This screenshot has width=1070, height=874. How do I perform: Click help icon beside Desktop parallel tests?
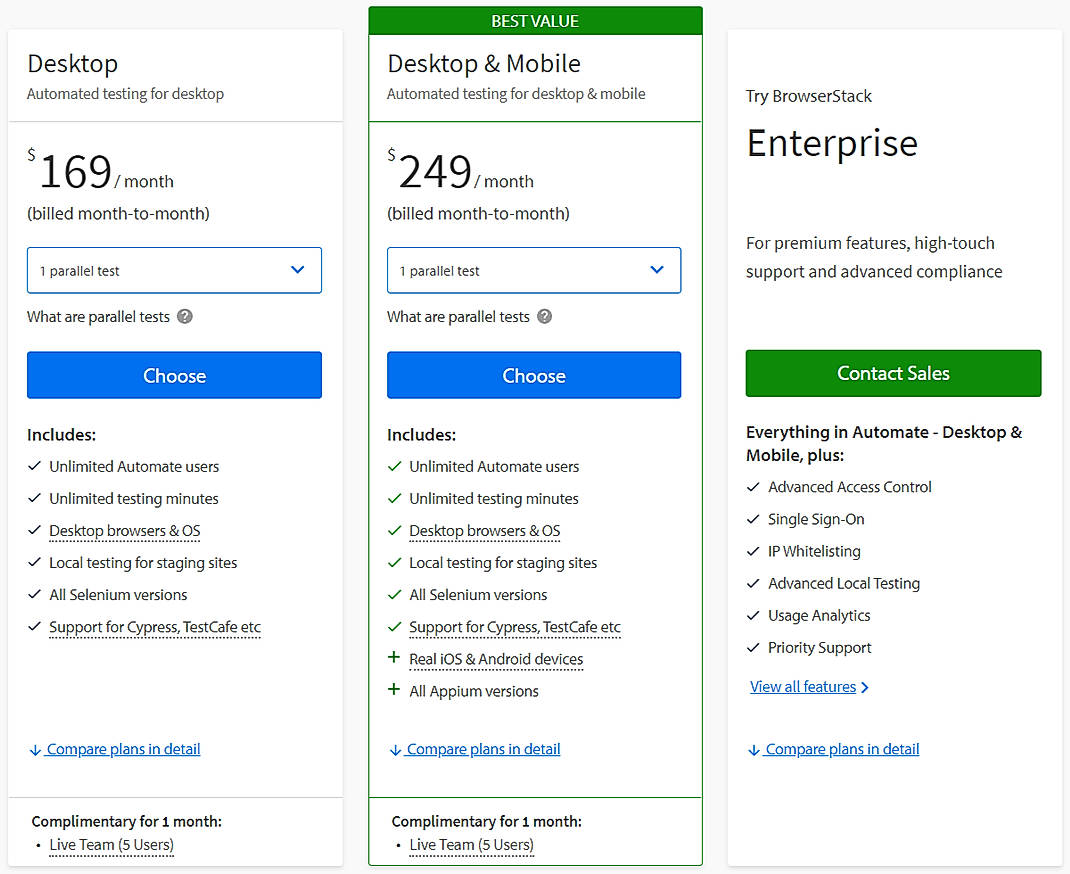point(184,317)
